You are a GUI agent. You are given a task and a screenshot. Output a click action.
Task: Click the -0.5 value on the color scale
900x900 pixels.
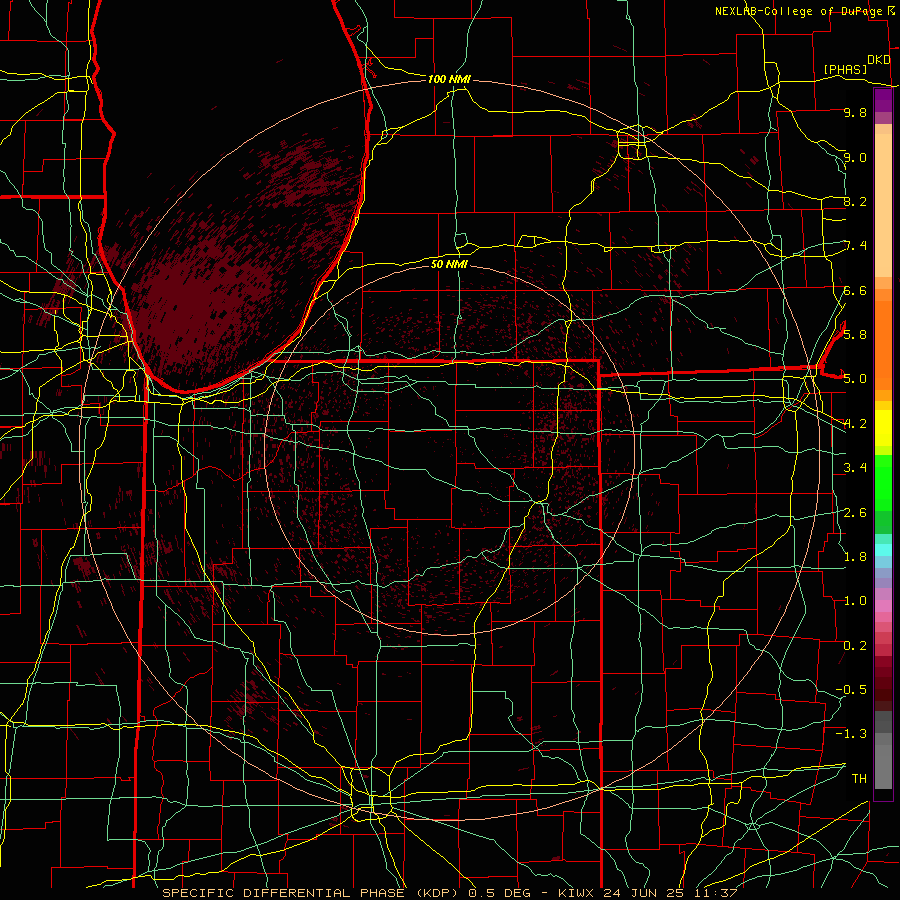pyautogui.click(x=851, y=690)
